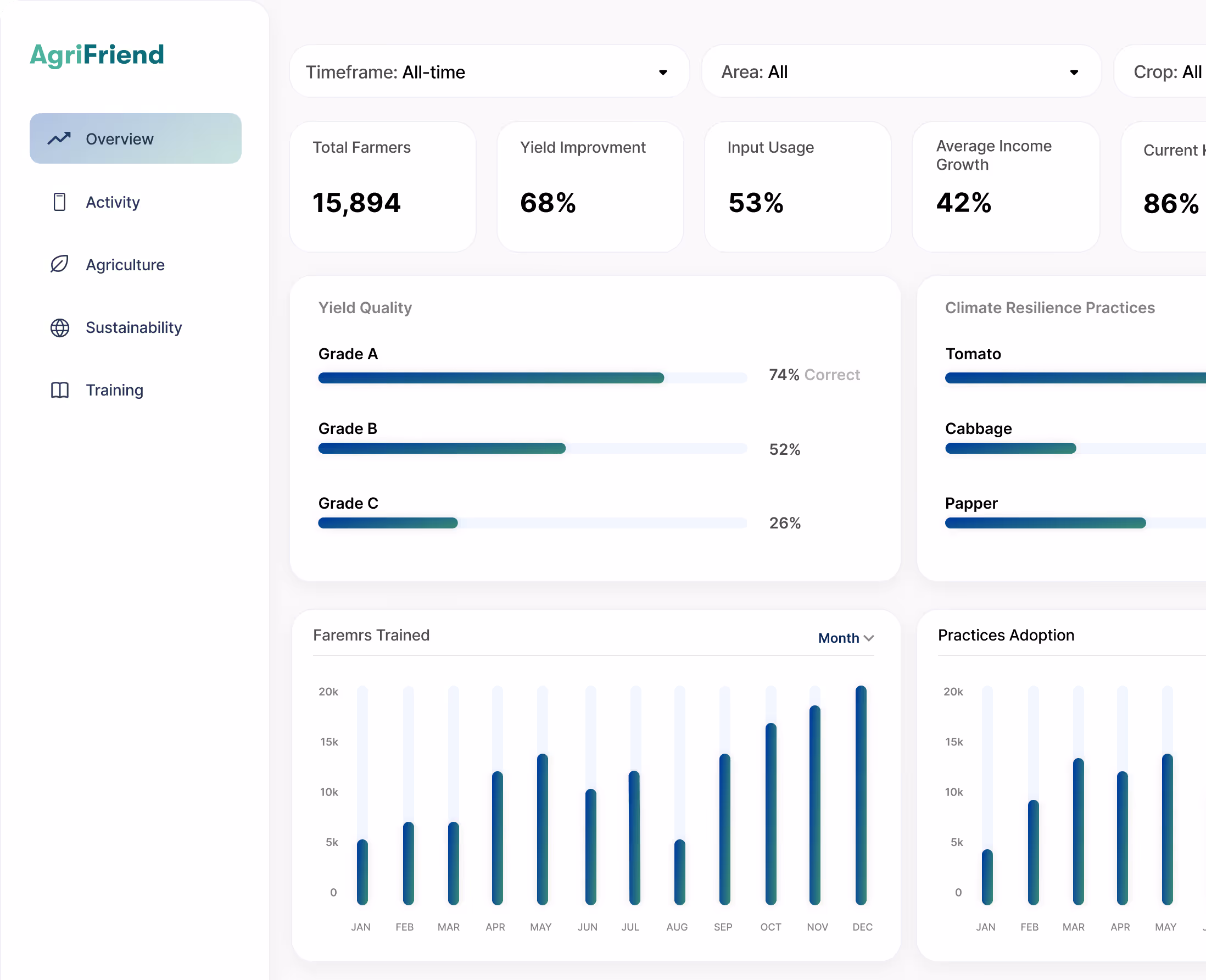Expand the Area: All dropdown
This screenshot has height=980, width=1206.
coord(901,72)
